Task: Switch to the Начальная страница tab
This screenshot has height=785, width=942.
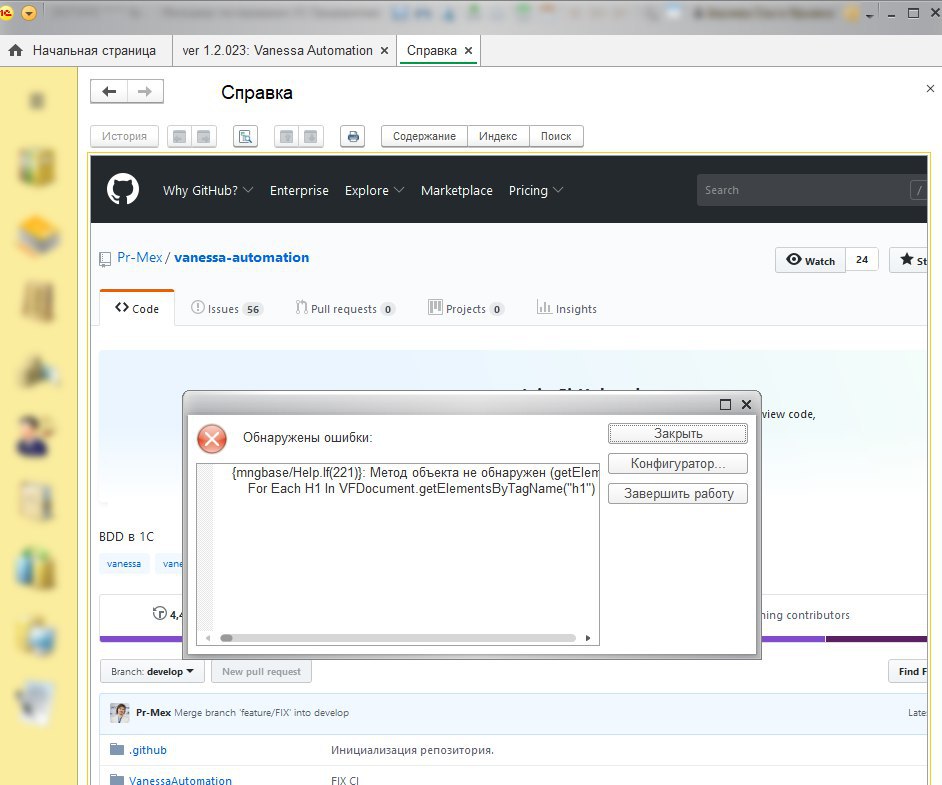Action: coord(86,50)
